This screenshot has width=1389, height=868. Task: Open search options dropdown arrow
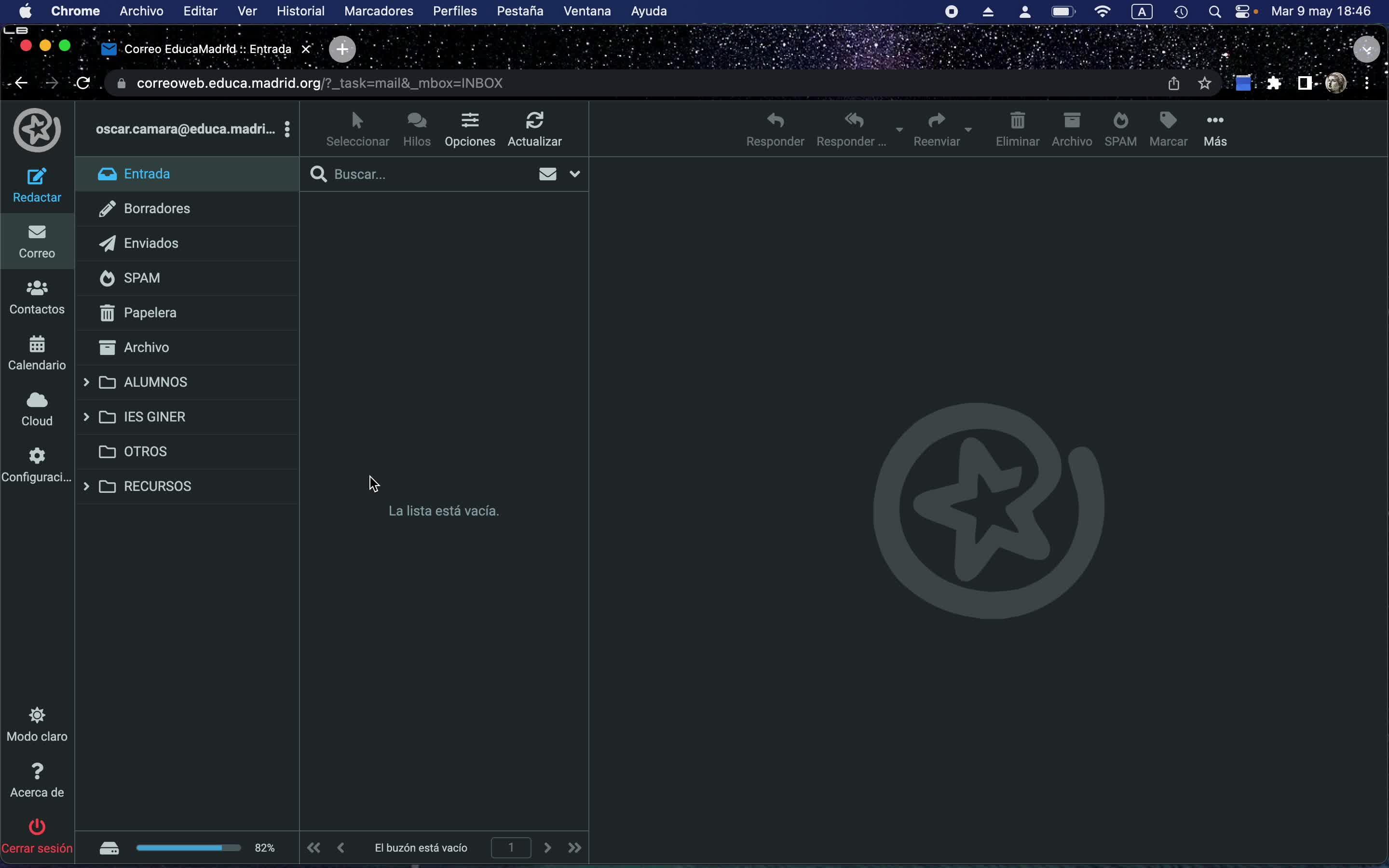[x=574, y=174]
